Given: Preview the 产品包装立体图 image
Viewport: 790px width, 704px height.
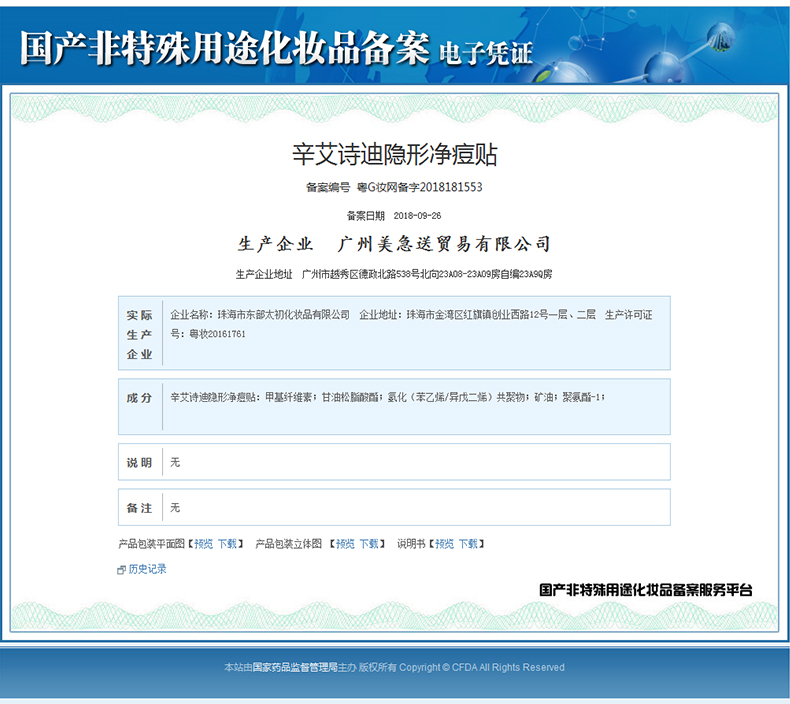Looking at the screenshot, I should pos(345,544).
